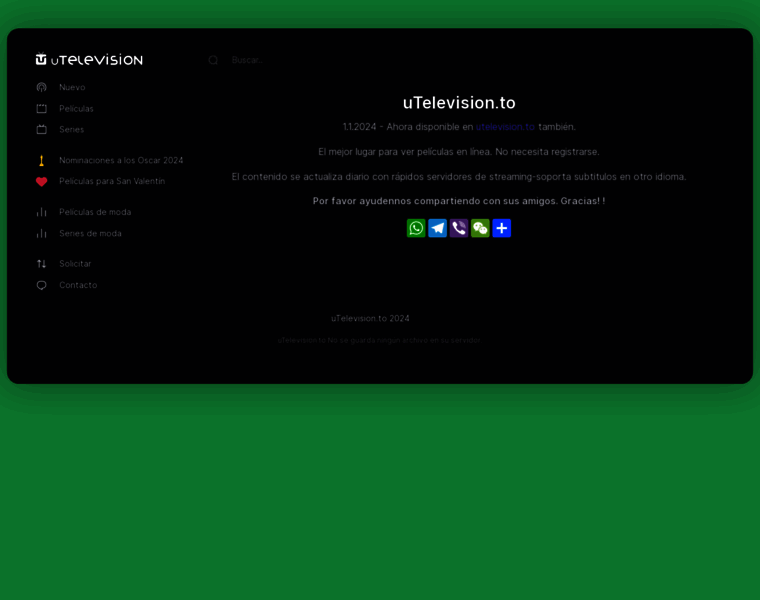
Task: Click the Oscar statuette icon
Action: click(x=42, y=160)
